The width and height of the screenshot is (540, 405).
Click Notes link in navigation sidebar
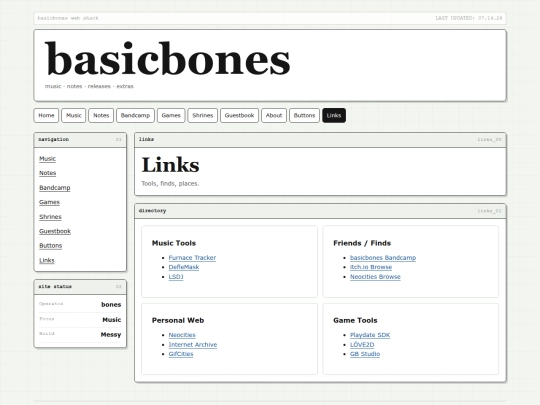click(48, 173)
